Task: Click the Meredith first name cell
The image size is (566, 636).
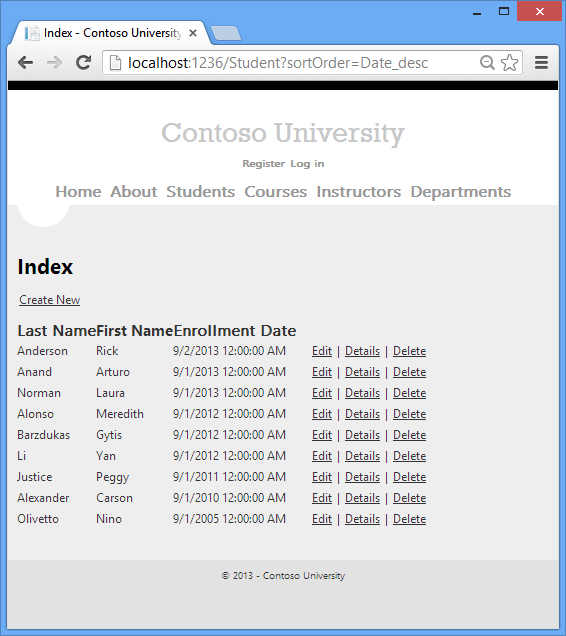Action: click(120, 414)
